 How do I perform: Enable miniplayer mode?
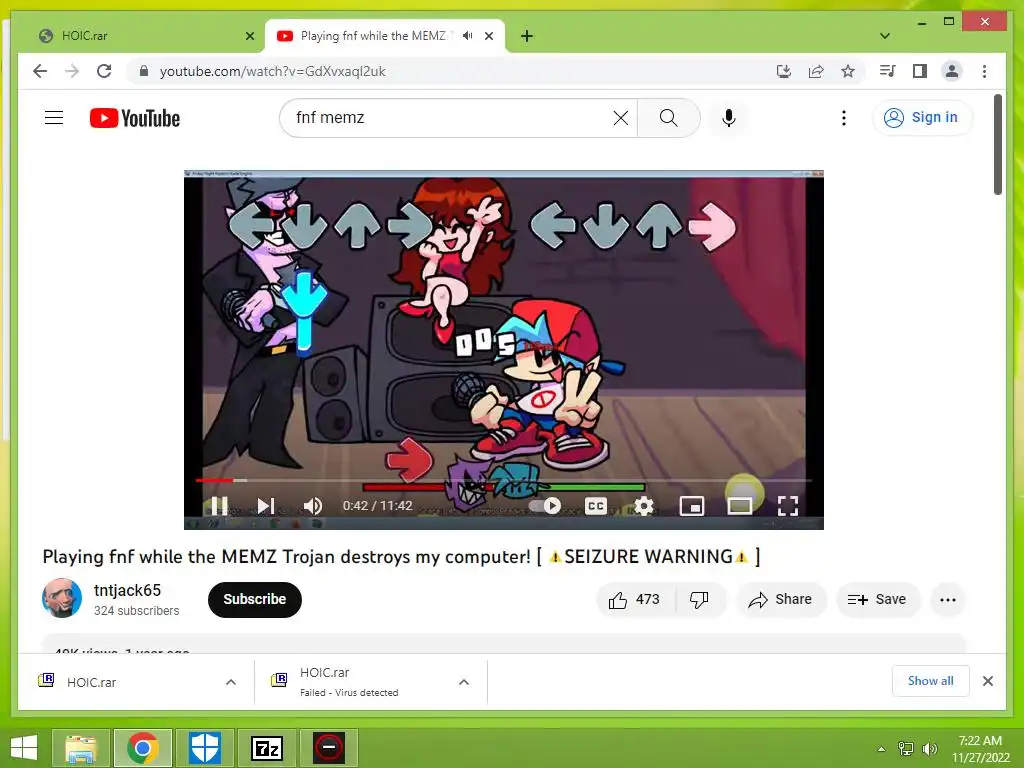tap(692, 505)
